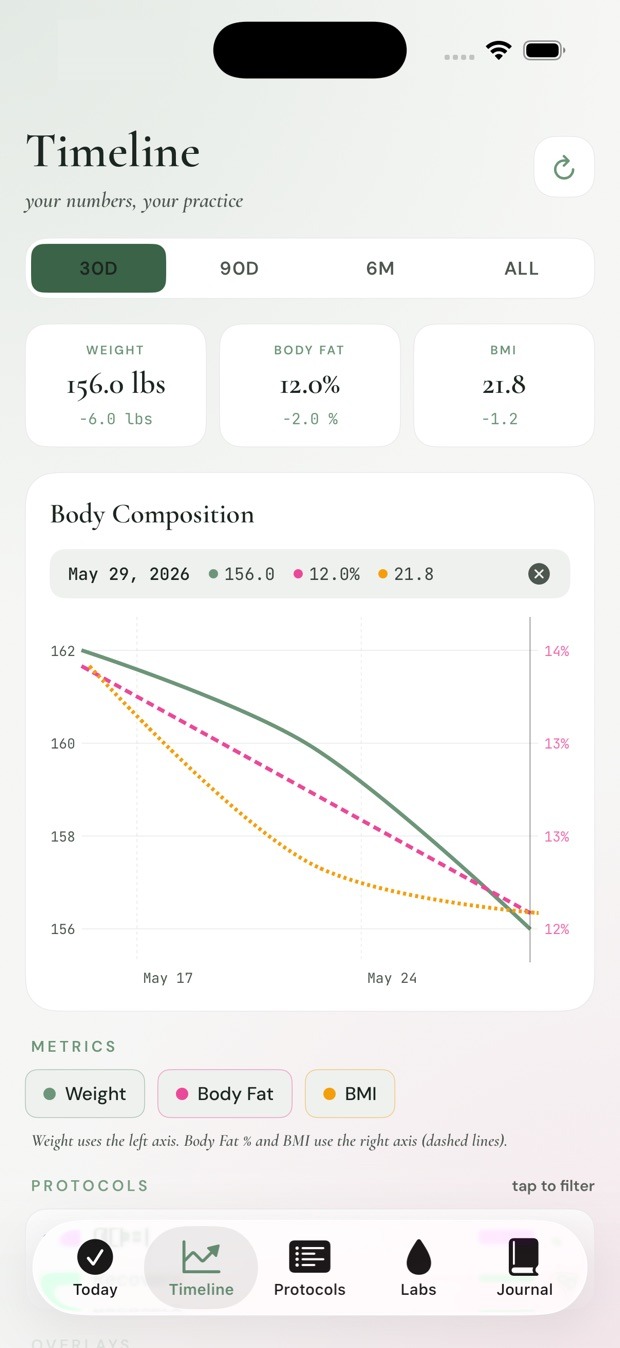Select the 30D time range
The width and height of the screenshot is (620, 1348).
(98, 268)
